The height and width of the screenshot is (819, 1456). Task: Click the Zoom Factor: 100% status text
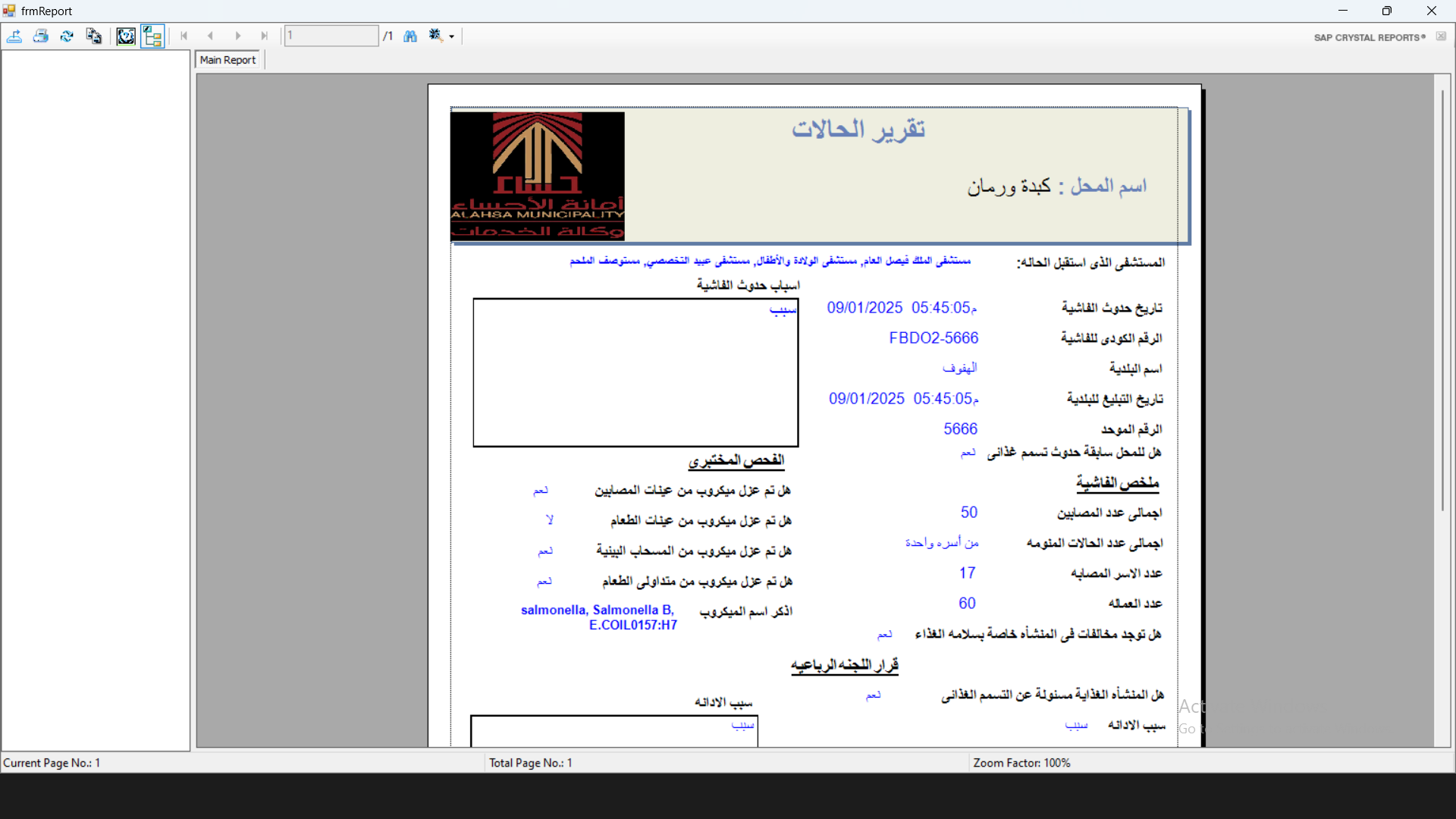[x=1021, y=763]
